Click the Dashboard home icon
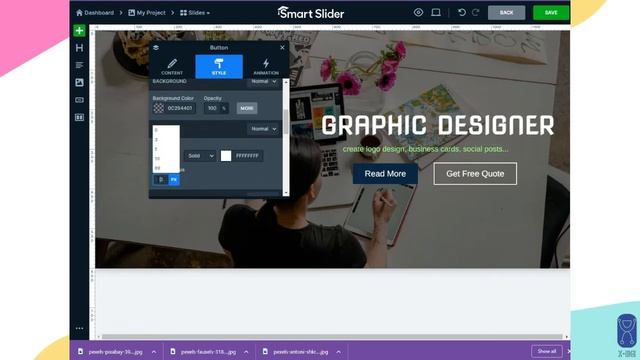Viewport: 640px width, 360px height. tap(79, 13)
